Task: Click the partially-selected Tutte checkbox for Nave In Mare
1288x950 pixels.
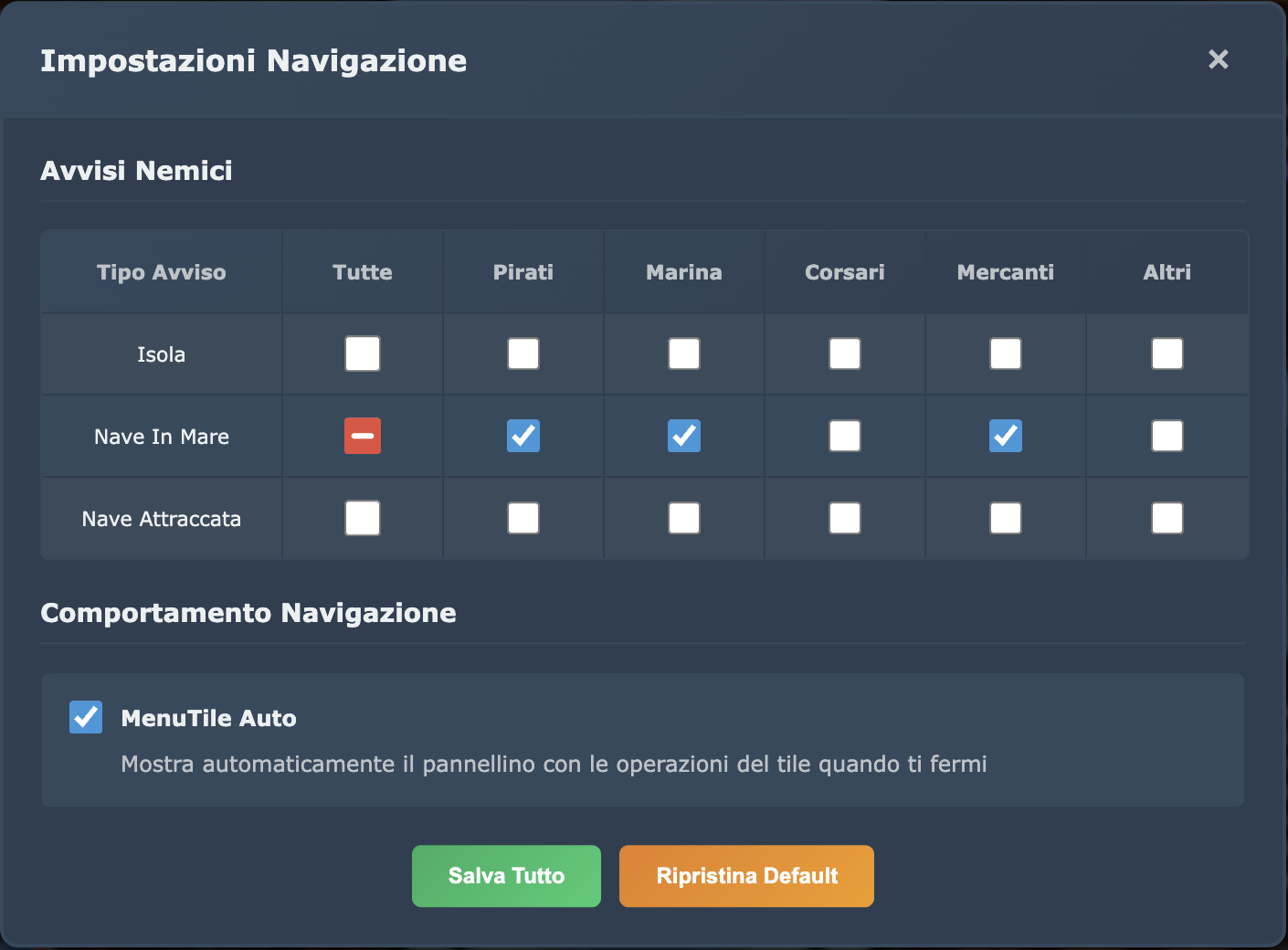Action: coord(362,436)
